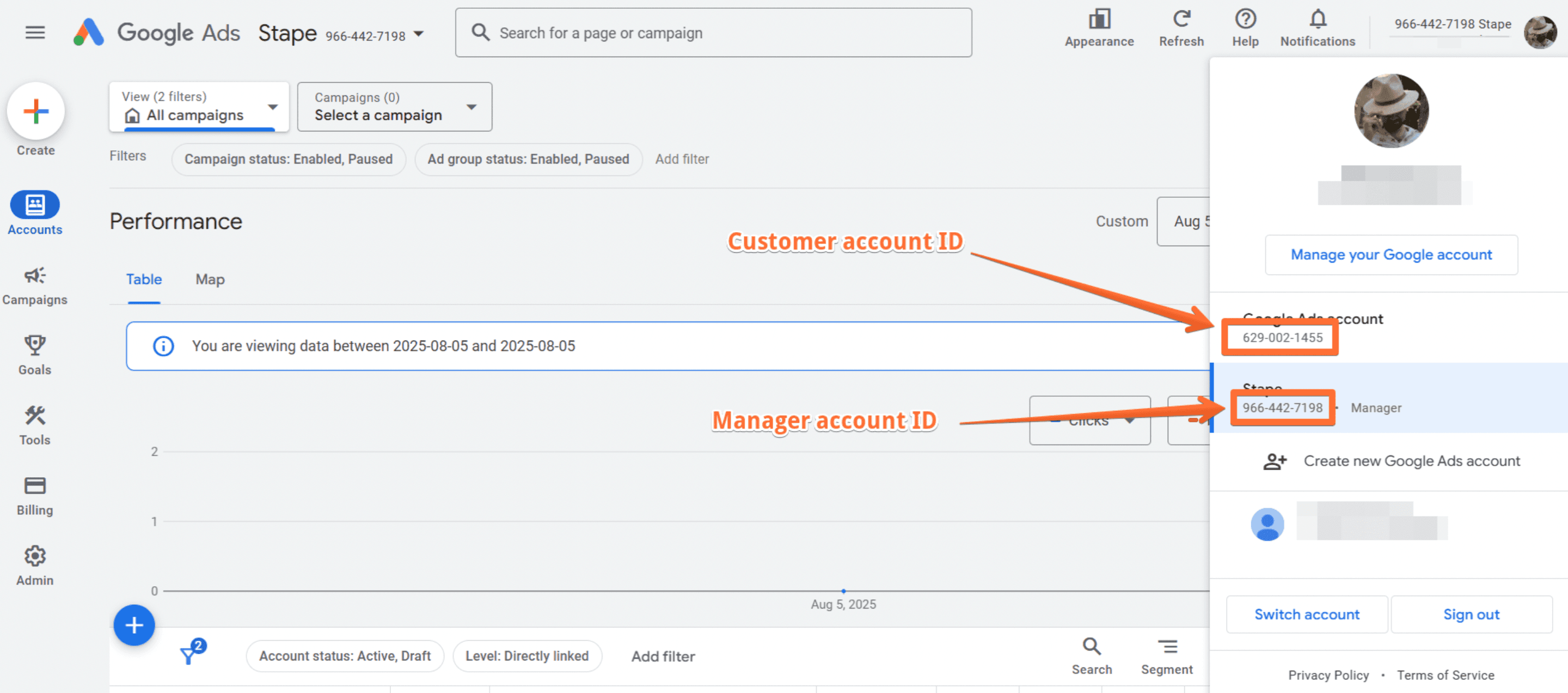1568x693 pixels.
Task: Click Manage your Google account
Action: point(1391,254)
